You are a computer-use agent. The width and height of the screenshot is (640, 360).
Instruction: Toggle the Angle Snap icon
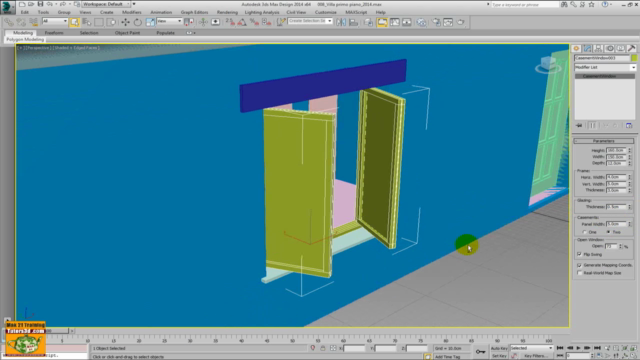point(242,22)
